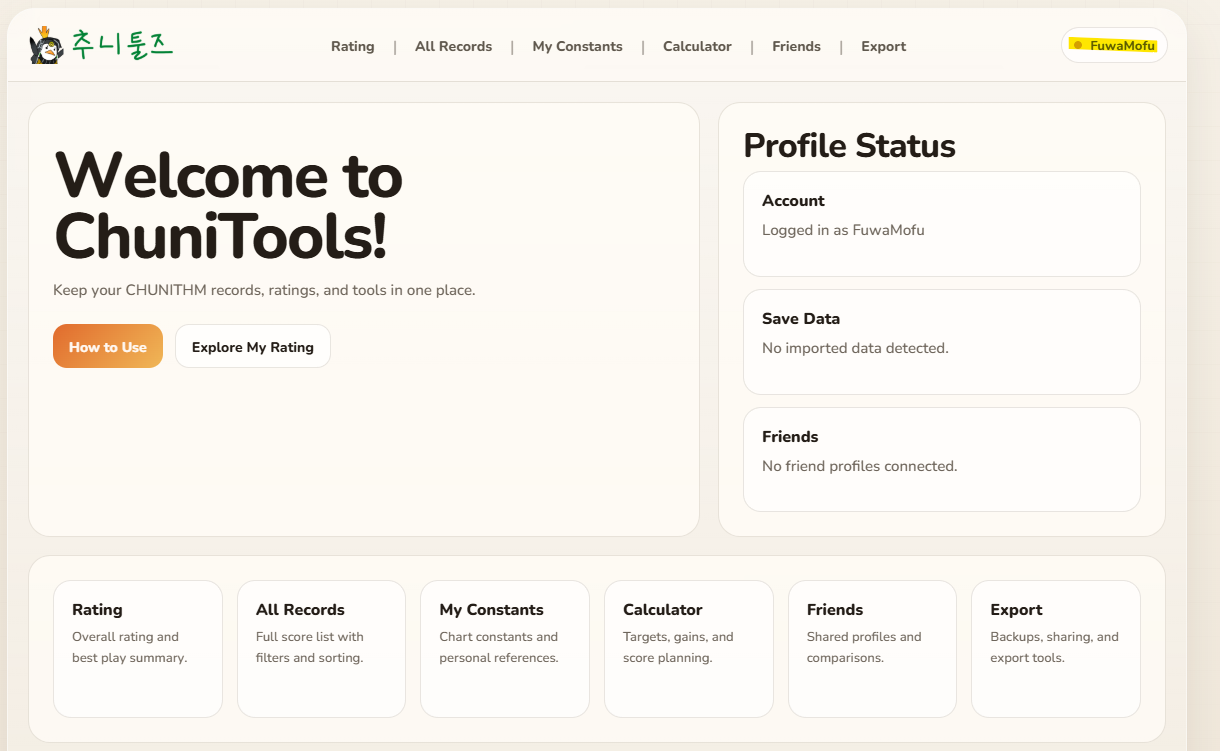The width and height of the screenshot is (1220, 751).
Task: Open the My Constants chart constants card
Action: (504, 648)
